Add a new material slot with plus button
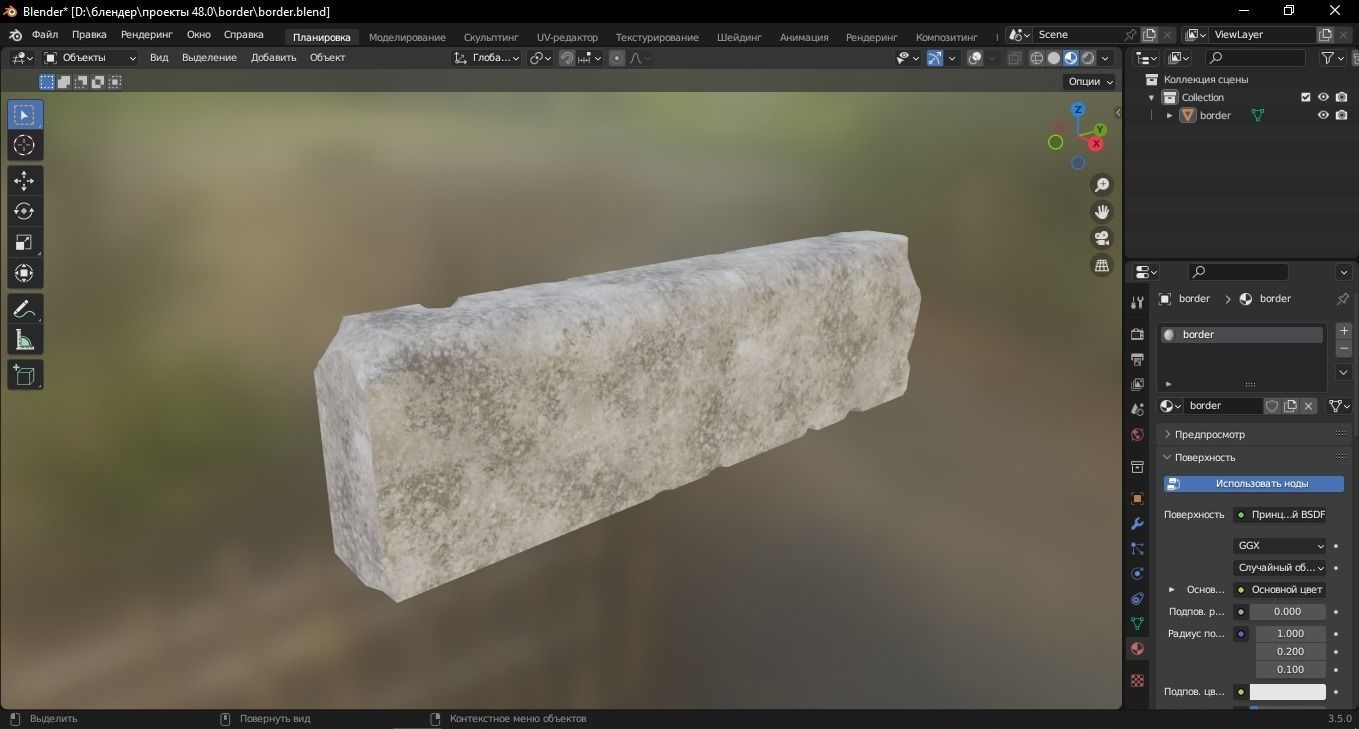1359x729 pixels. (1343, 331)
